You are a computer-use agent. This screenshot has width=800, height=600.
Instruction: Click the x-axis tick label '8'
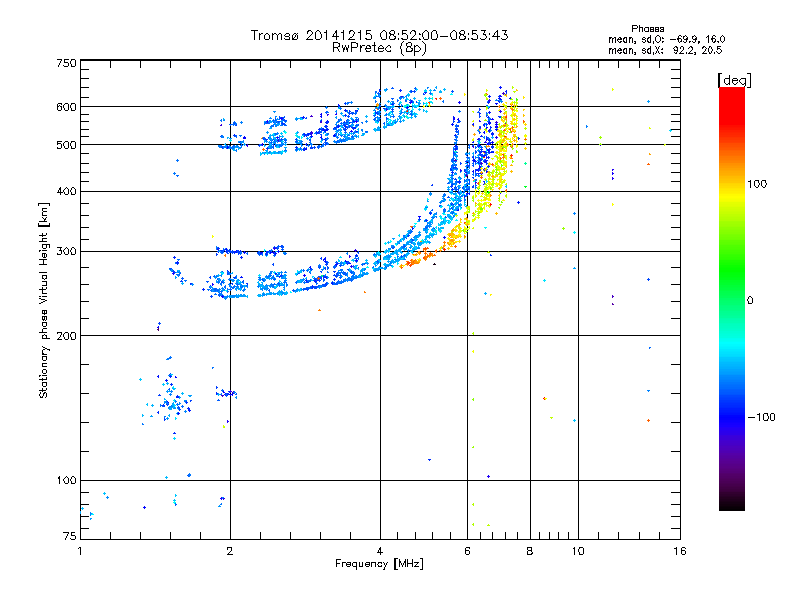530,551
